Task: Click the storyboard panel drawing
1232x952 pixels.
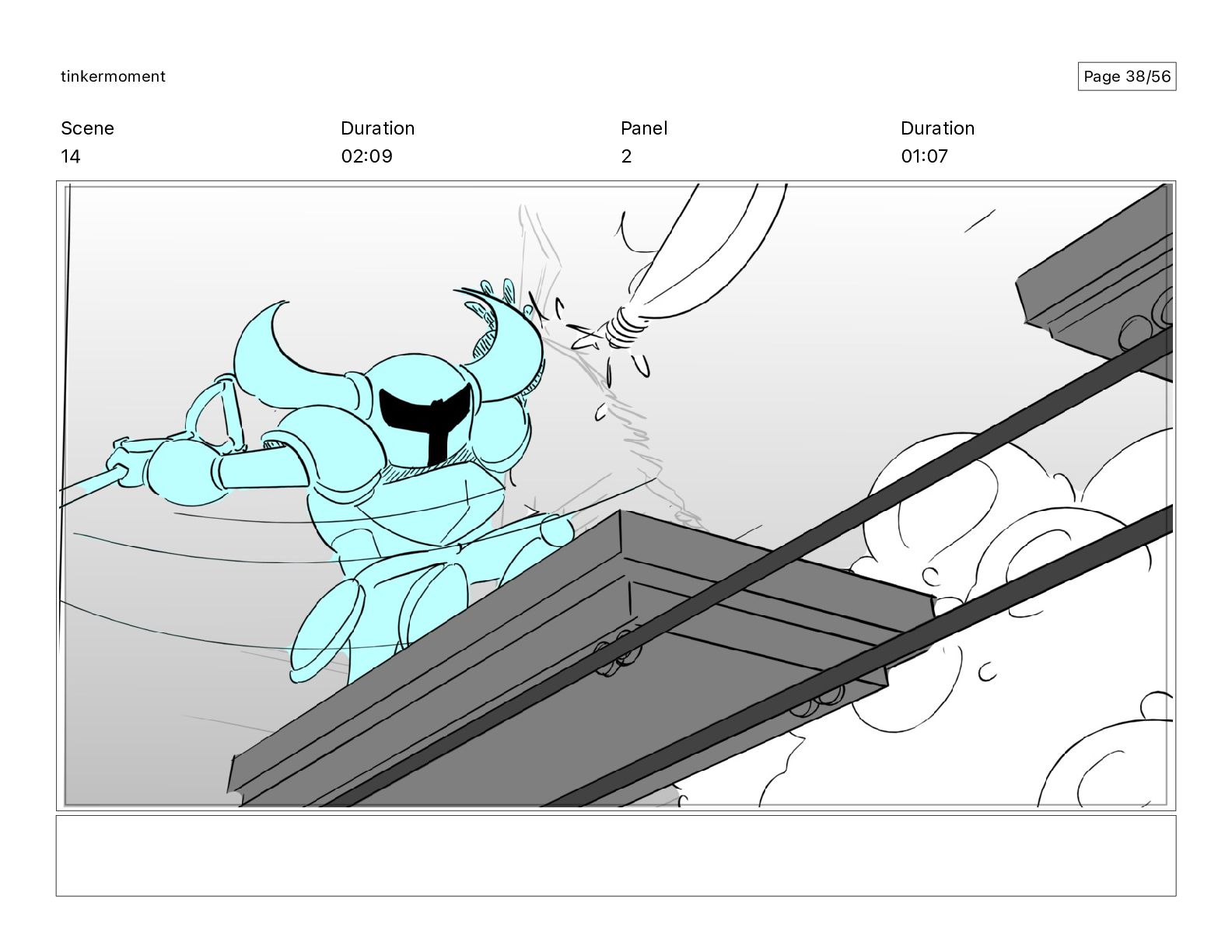Action: click(616, 495)
